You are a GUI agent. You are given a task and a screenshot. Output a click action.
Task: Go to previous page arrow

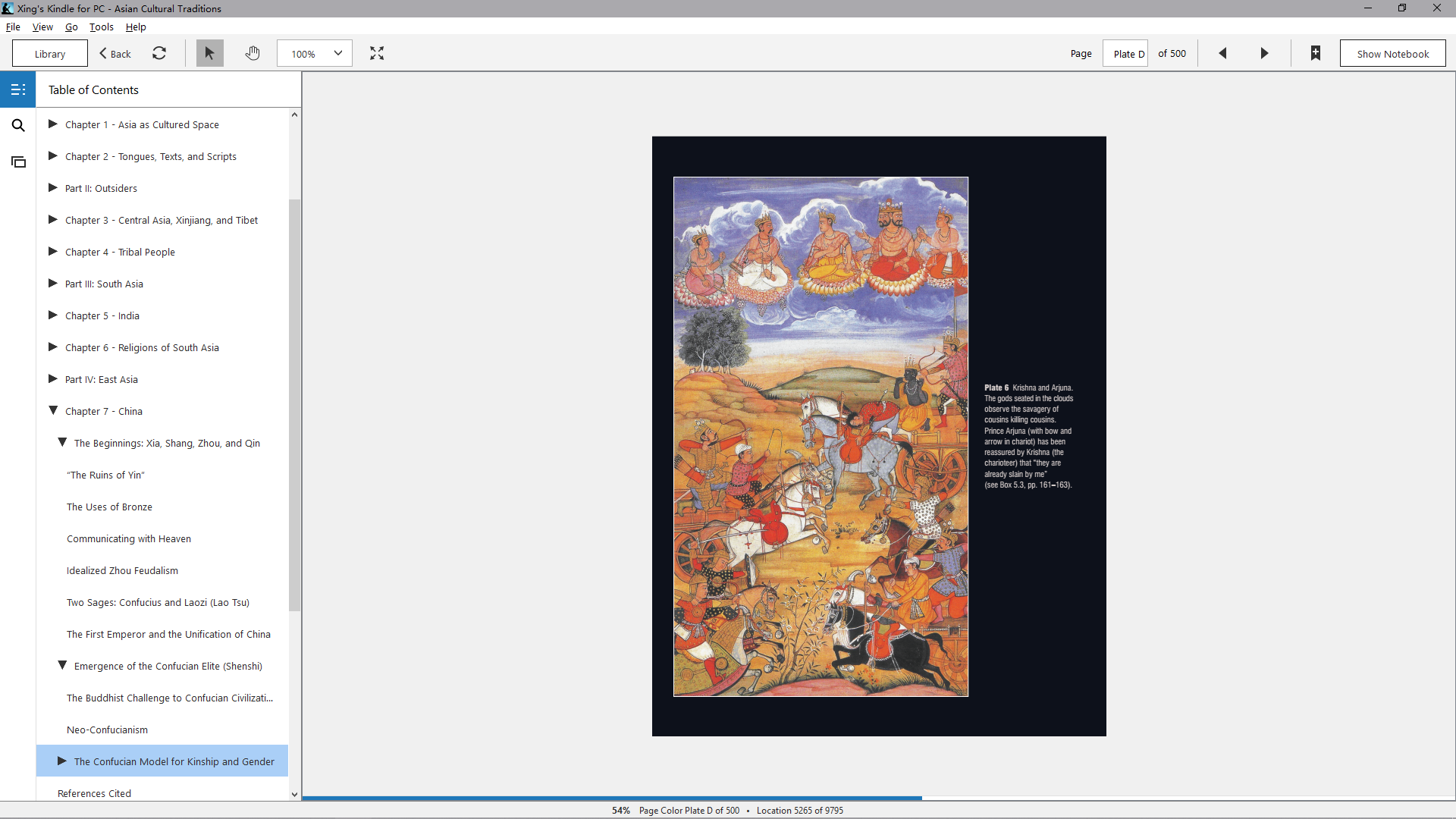[x=1222, y=53]
